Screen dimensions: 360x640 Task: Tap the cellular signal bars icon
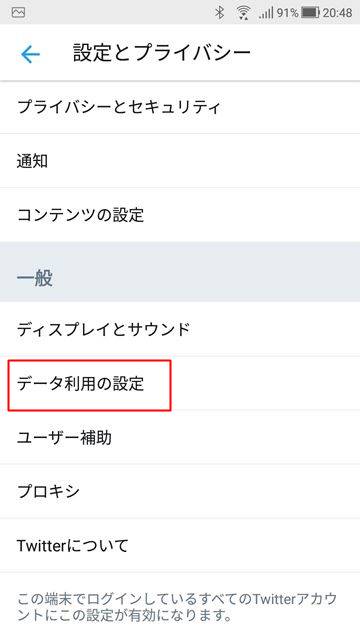click(x=266, y=13)
